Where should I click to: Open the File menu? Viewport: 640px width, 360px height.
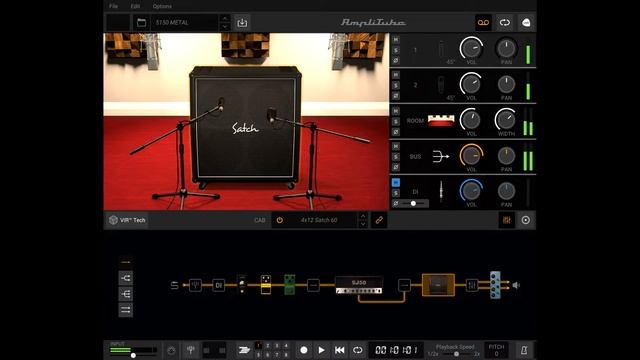[x=113, y=6]
